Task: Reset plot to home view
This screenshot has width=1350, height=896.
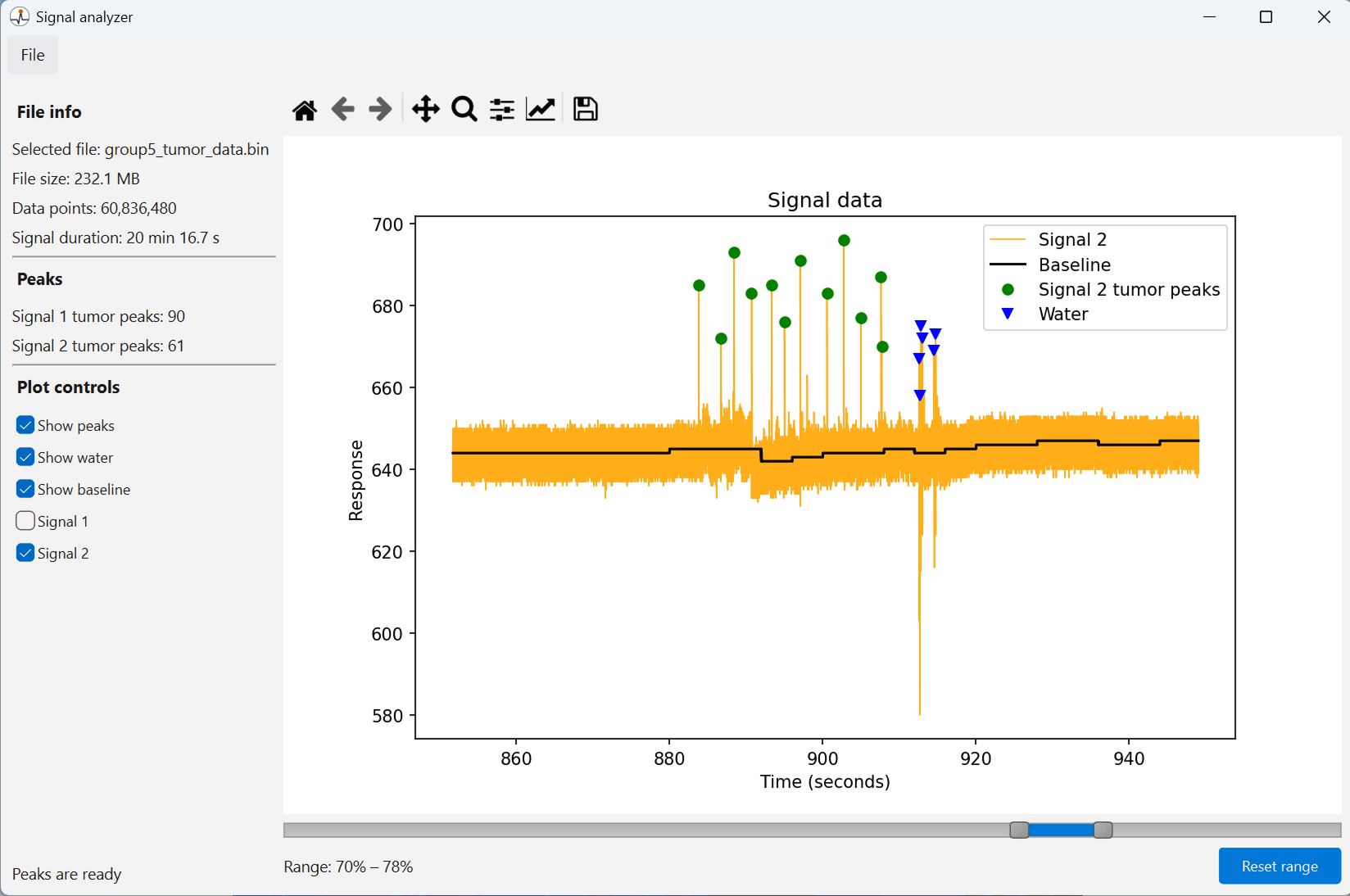Action: click(x=304, y=109)
